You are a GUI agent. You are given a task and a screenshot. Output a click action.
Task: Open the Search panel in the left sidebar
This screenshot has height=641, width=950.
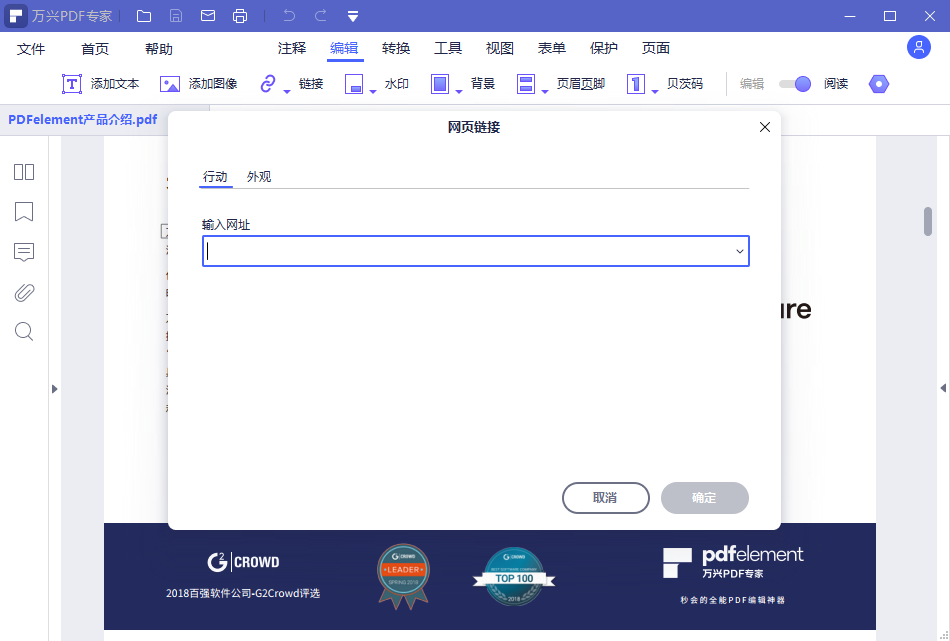click(23, 331)
